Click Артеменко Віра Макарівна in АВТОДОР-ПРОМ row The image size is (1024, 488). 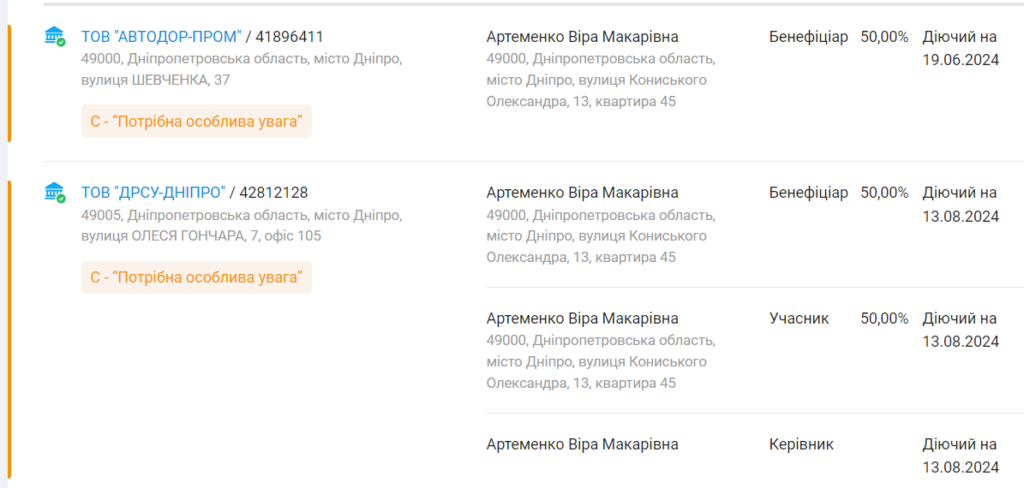pos(583,37)
